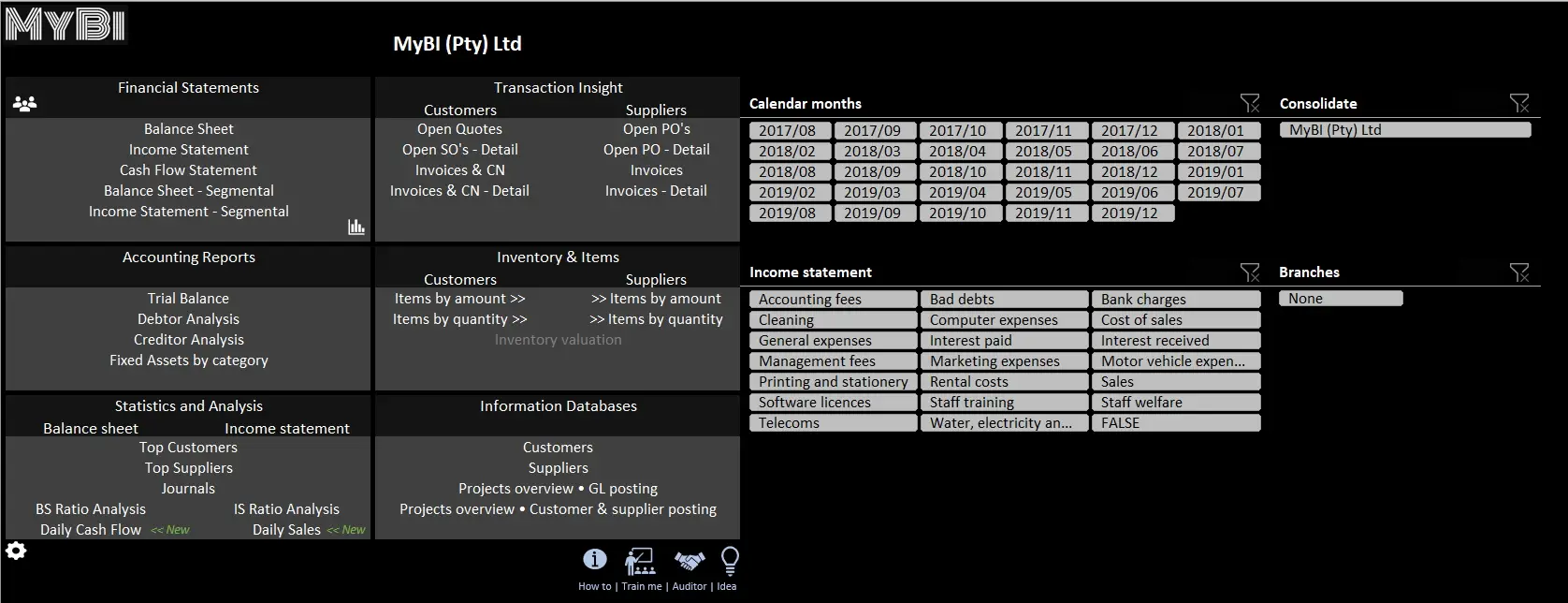Toggle the Cost of sales slicer item
The height and width of the screenshot is (603, 1568).
coord(1176,320)
